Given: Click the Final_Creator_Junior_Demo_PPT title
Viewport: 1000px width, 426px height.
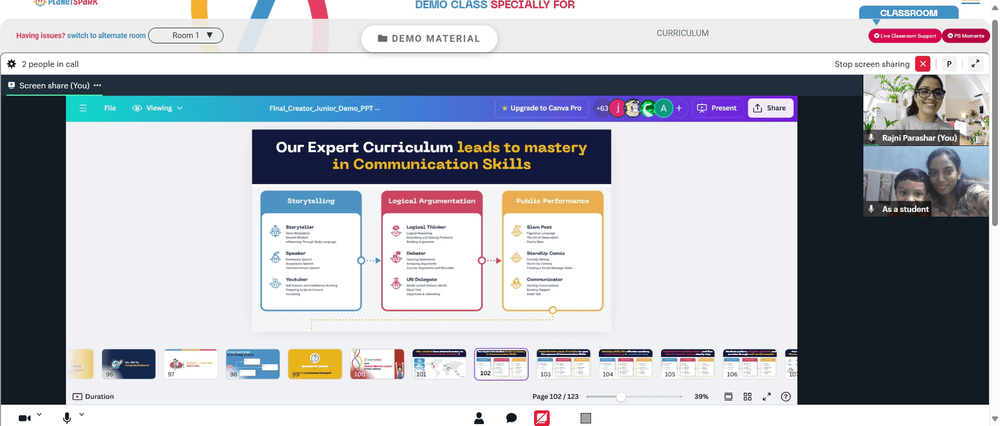Looking at the screenshot, I should [325, 108].
